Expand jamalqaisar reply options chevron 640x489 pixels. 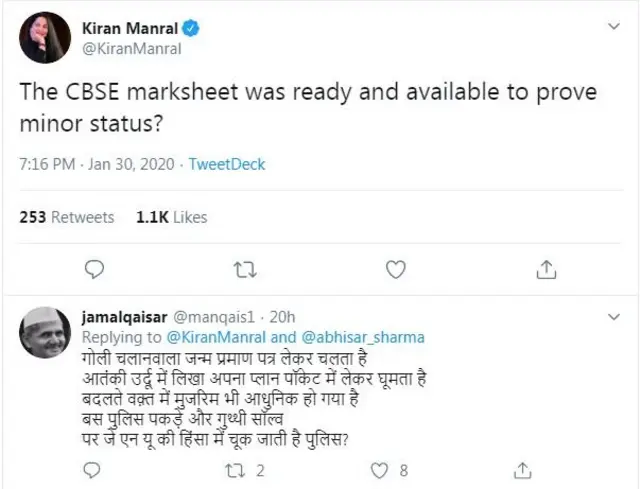[x=612, y=316]
